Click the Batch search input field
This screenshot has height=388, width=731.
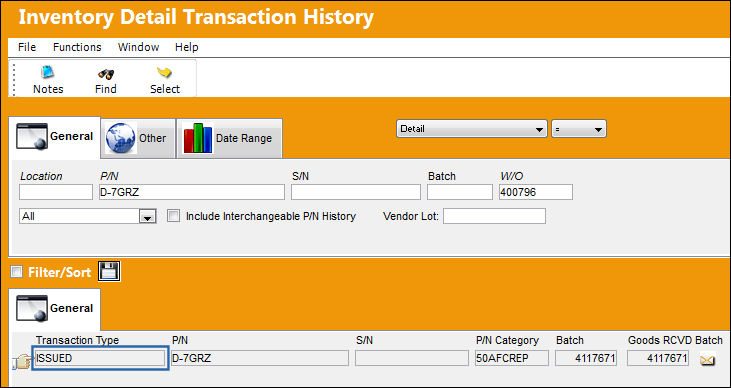(x=460, y=192)
